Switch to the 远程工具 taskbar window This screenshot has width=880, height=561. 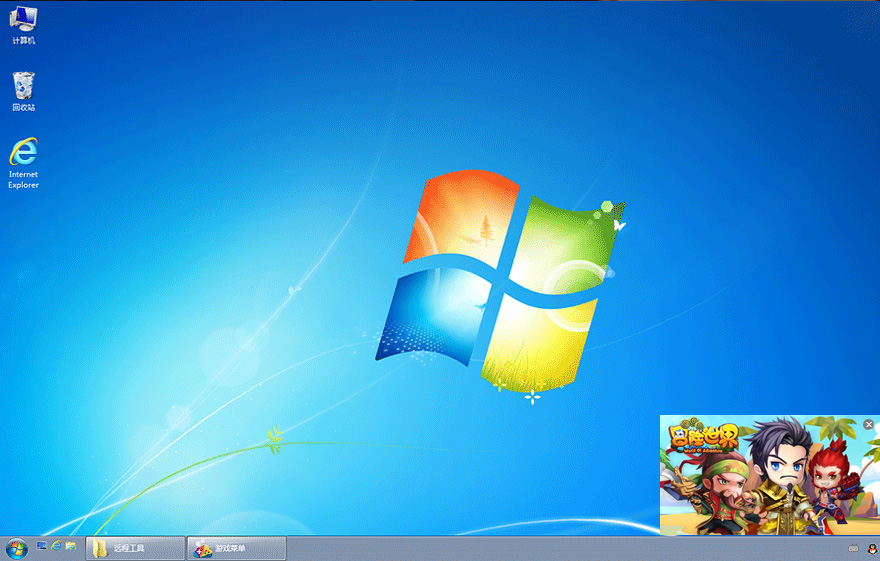point(135,548)
